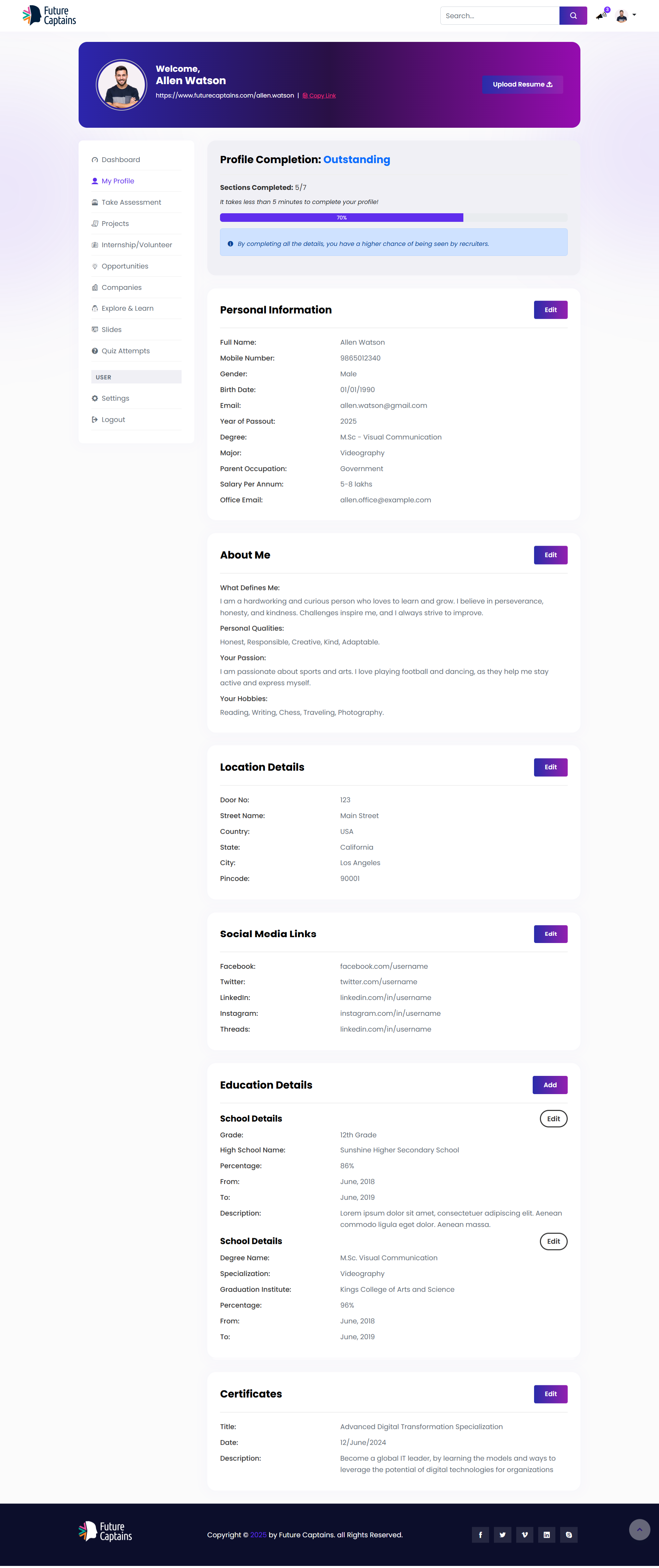Edit the Personal Information section
Image resolution: width=659 pixels, height=1568 pixels.
click(550, 310)
